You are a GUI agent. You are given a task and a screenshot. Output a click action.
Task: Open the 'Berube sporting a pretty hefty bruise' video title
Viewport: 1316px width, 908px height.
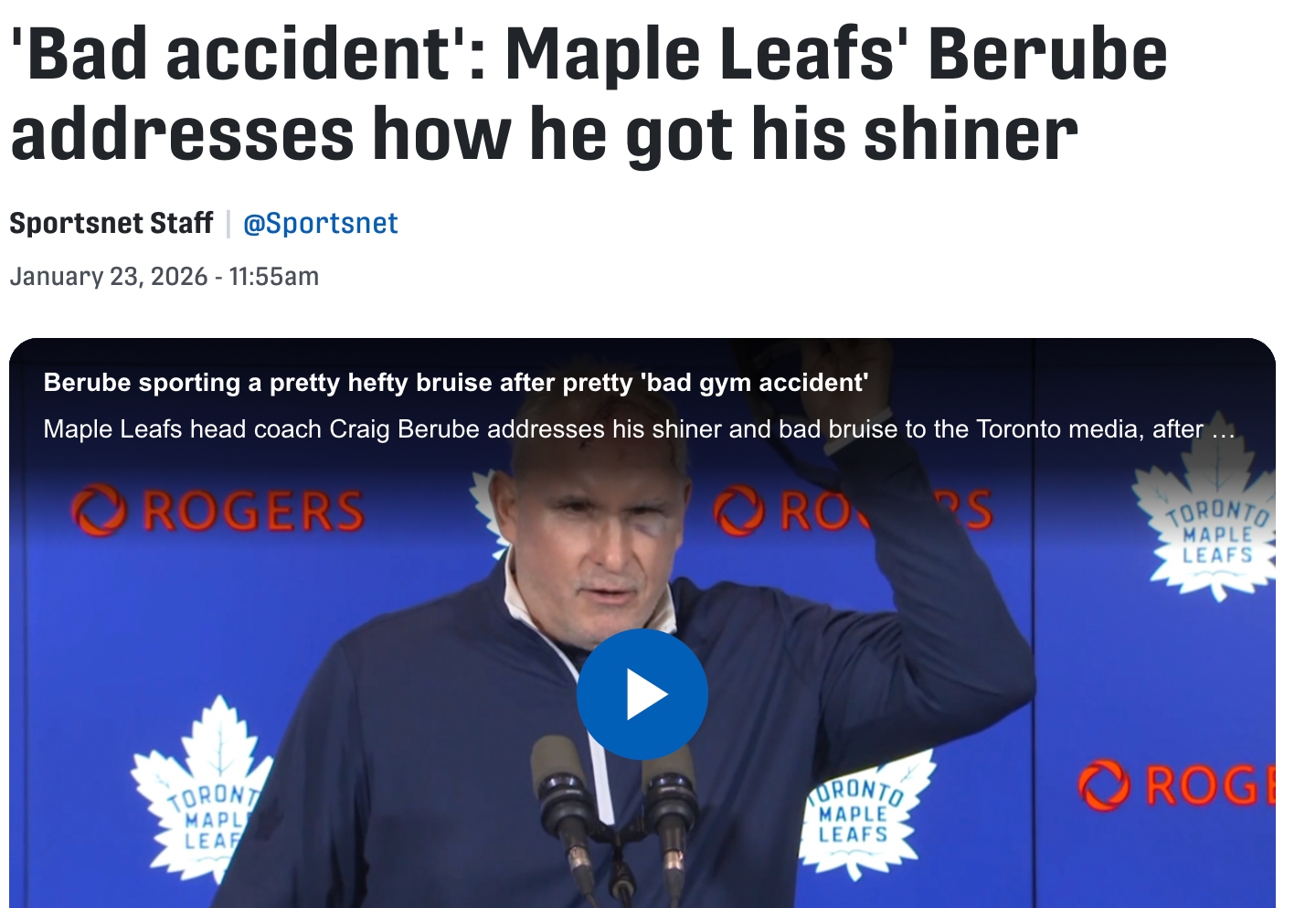(455, 383)
